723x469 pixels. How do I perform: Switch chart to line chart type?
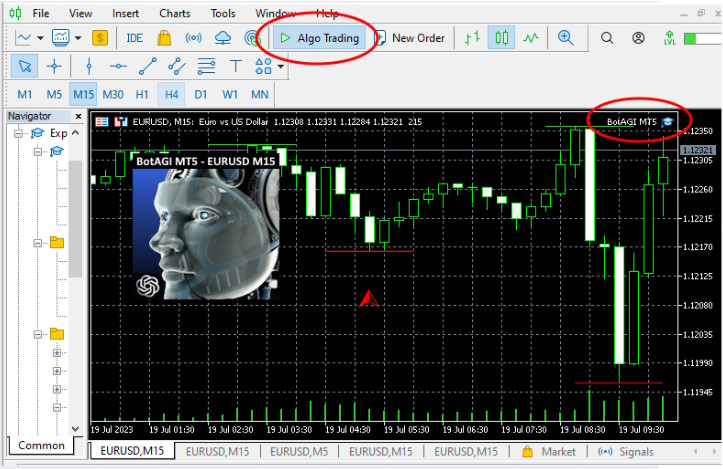531,38
